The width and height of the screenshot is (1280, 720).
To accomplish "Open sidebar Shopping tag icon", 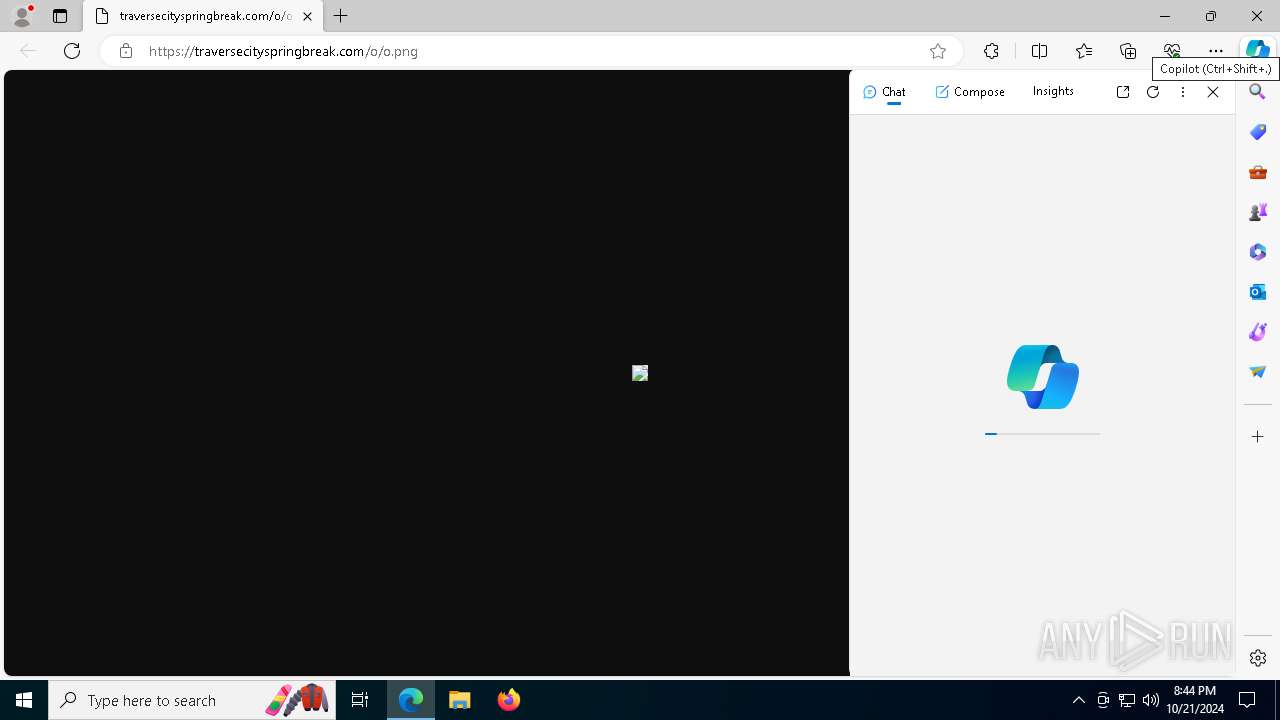I will (x=1258, y=132).
